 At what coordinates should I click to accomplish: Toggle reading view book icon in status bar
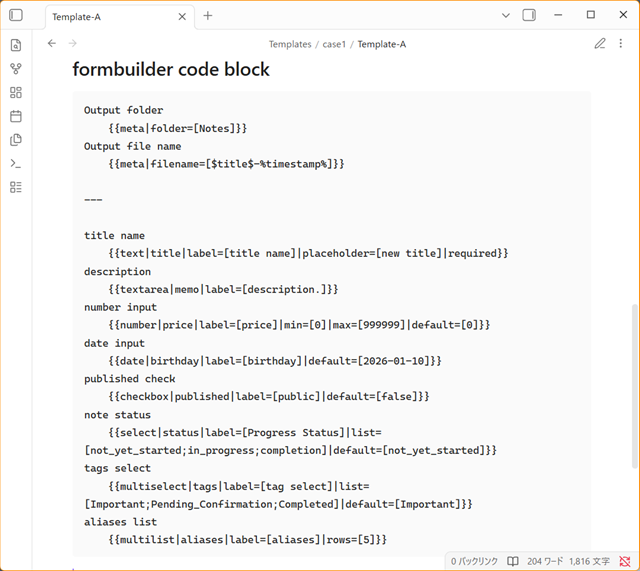point(513,561)
